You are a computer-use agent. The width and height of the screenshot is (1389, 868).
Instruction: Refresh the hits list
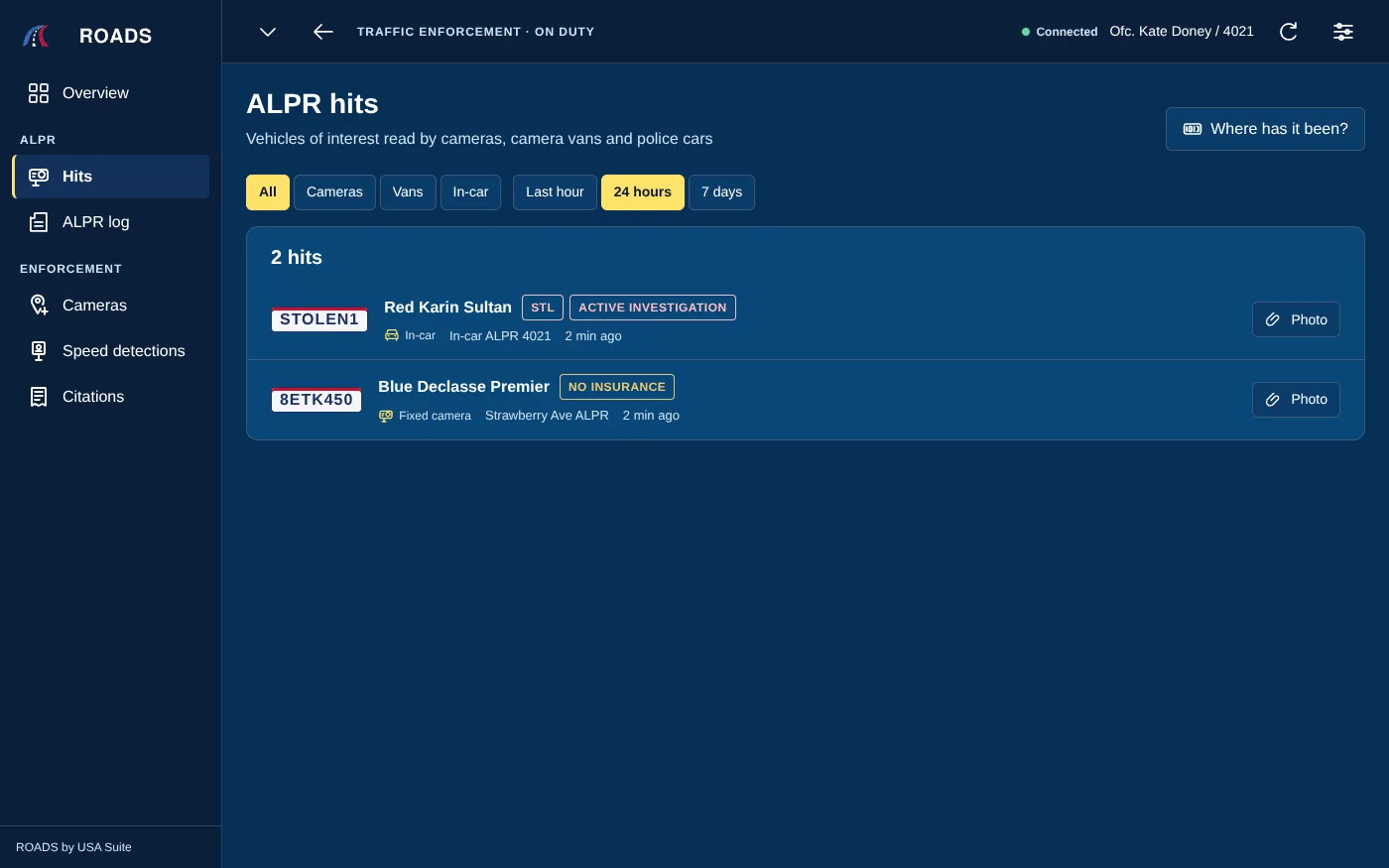(1288, 32)
